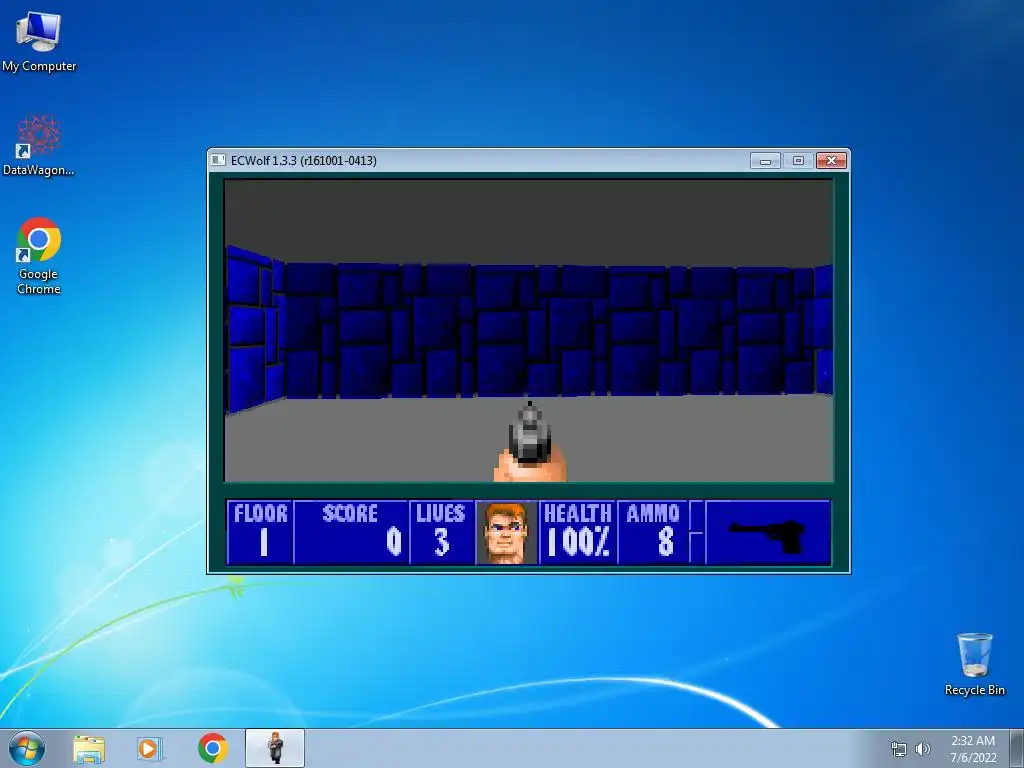
Task: Close the ECWolf window
Action: click(831, 161)
